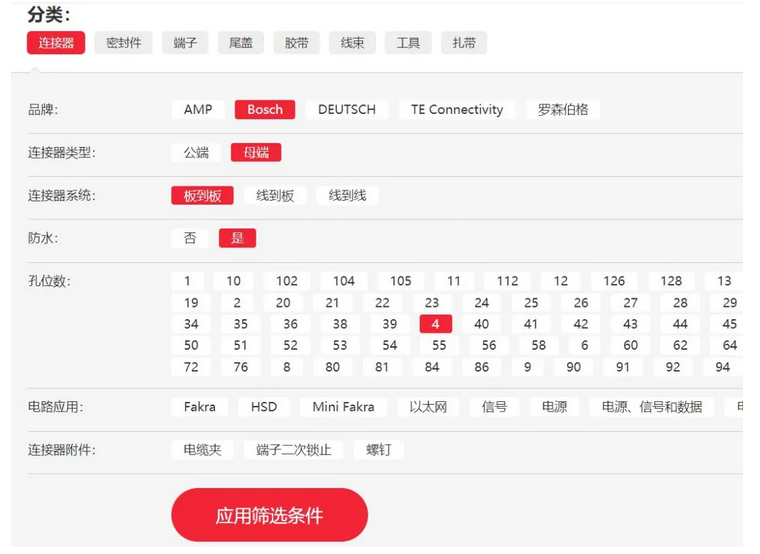
Task: Choose TE Connectivity brand option
Action: pos(457,110)
